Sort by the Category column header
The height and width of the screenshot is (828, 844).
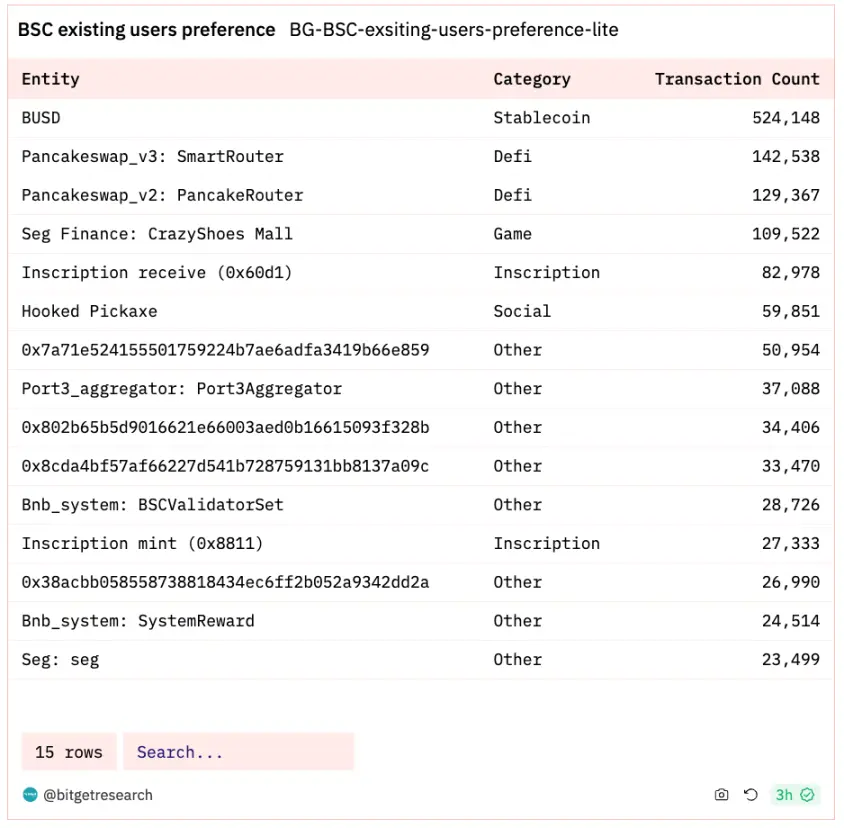click(x=531, y=79)
